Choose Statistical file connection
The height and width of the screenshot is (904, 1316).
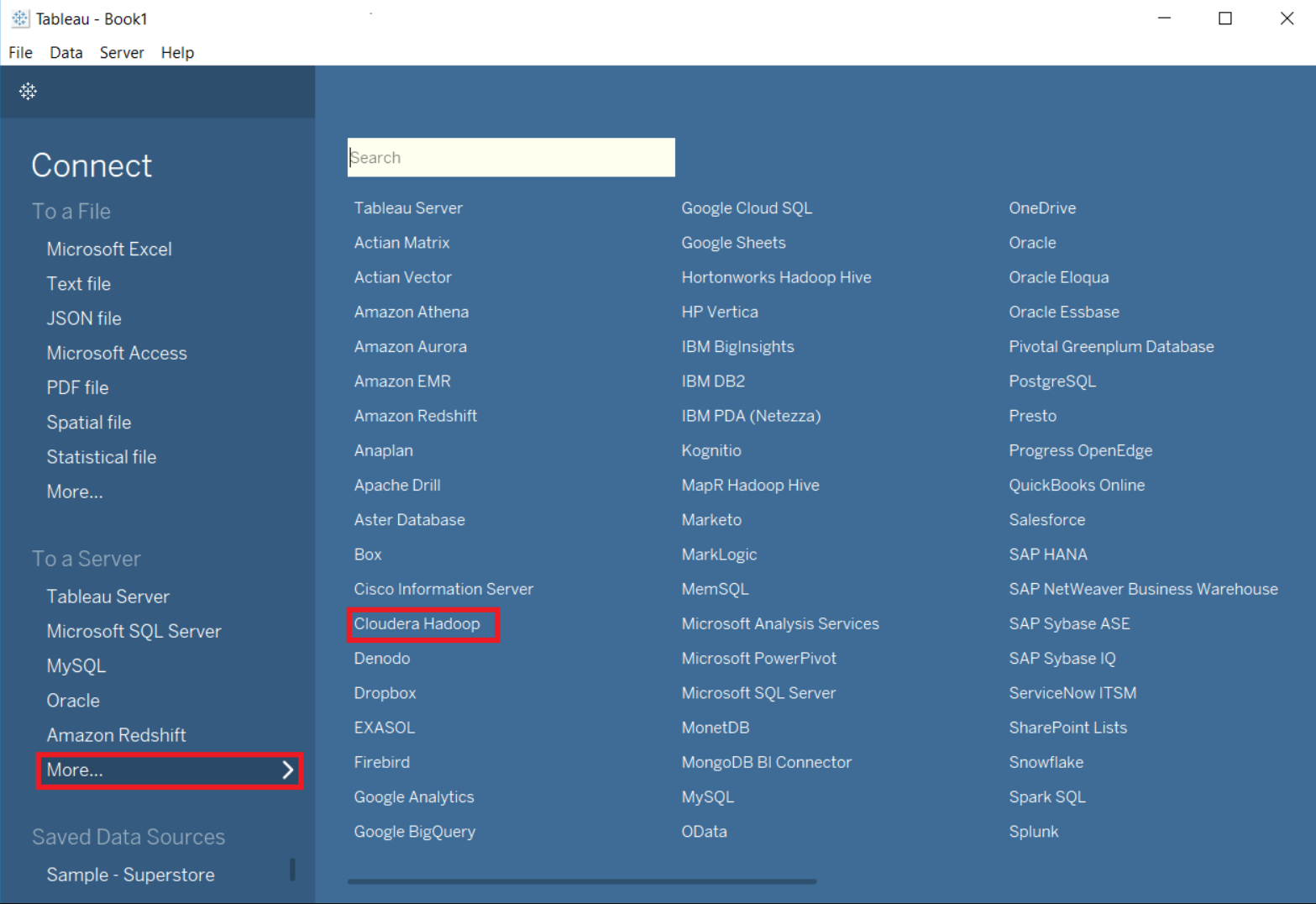coord(102,457)
